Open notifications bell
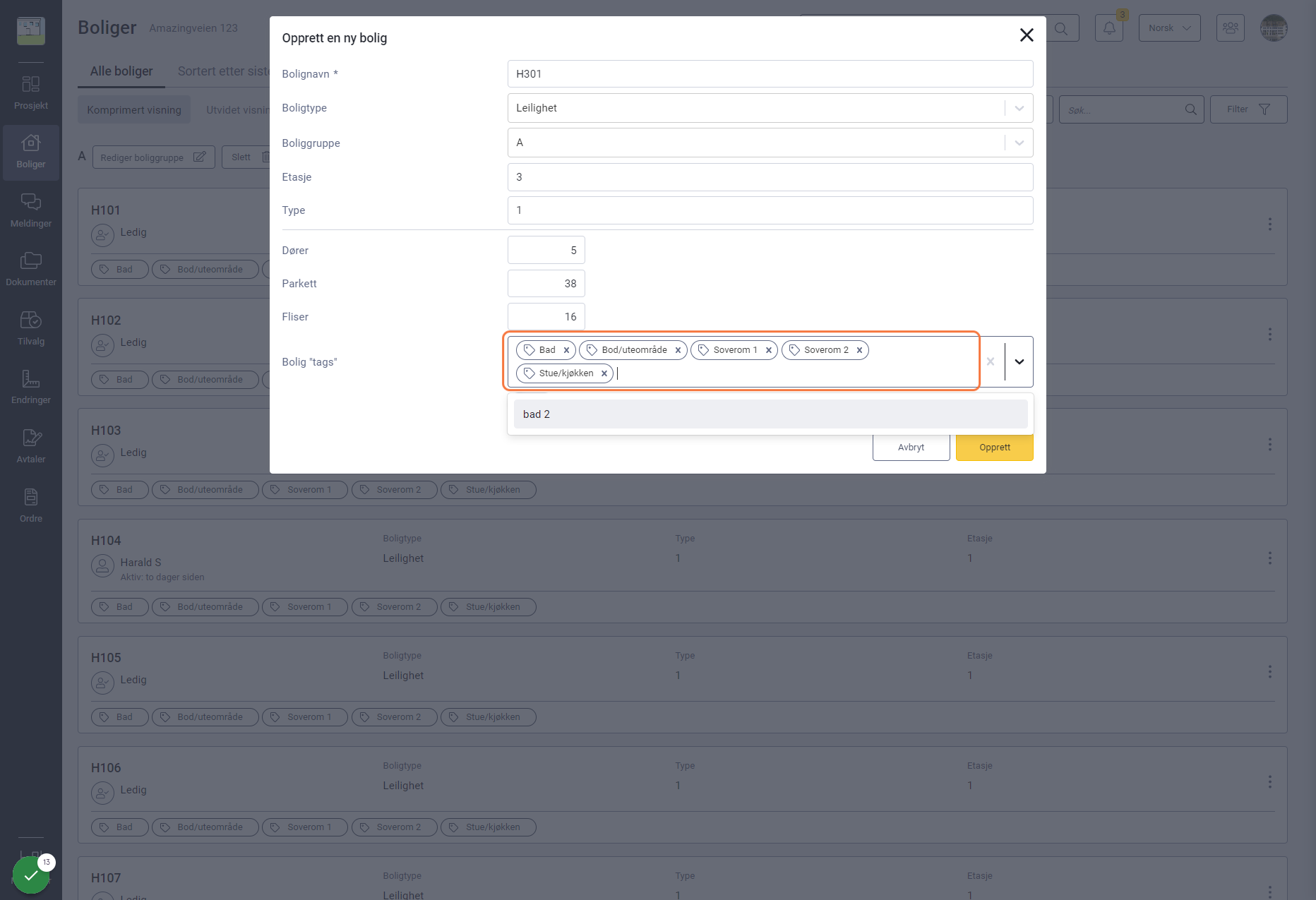The height and width of the screenshot is (900, 1316). pyautogui.click(x=1109, y=28)
